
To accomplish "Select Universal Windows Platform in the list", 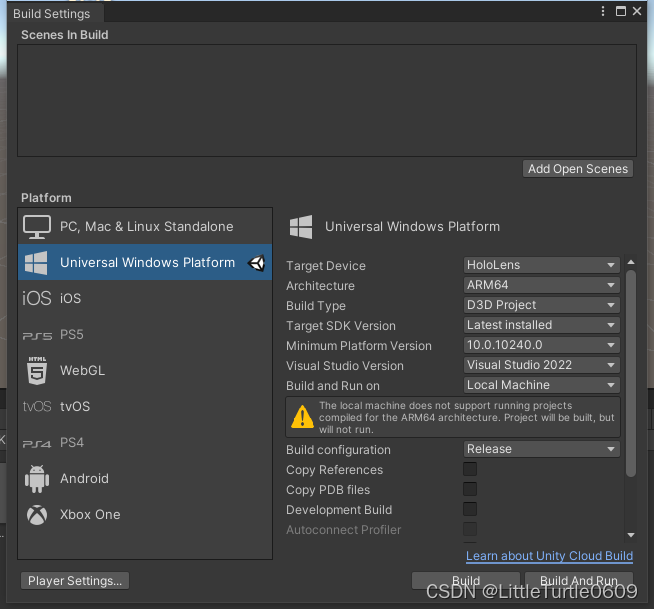I will 145,263.
